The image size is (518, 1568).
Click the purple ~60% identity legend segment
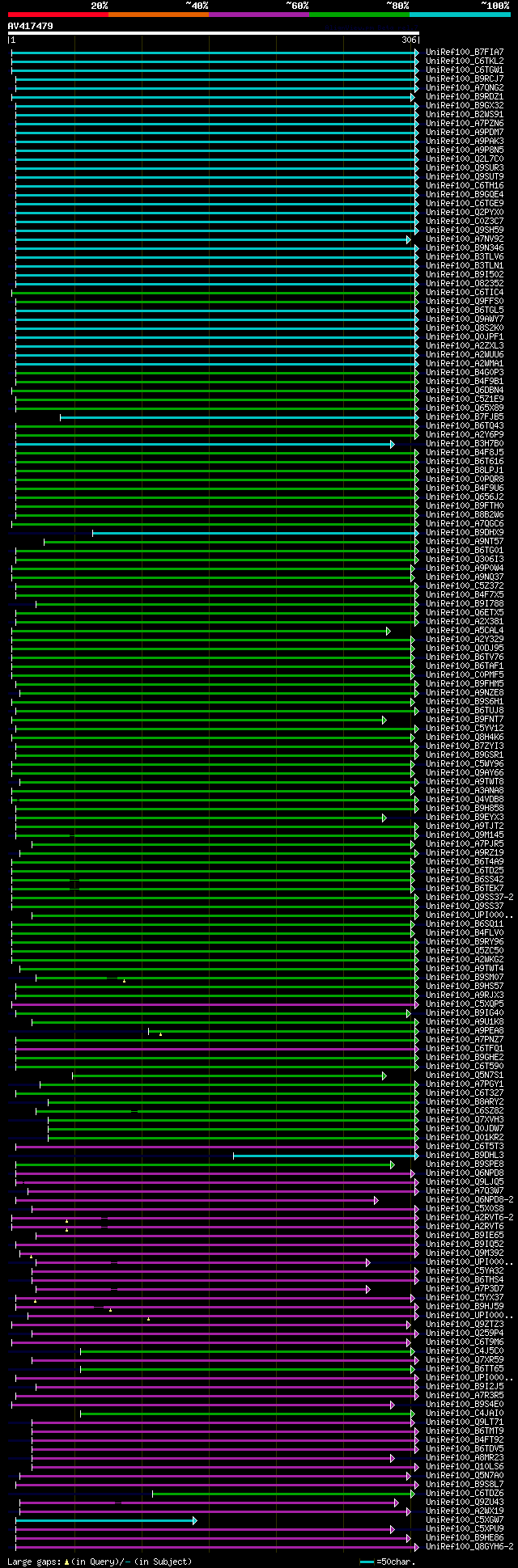click(259, 15)
